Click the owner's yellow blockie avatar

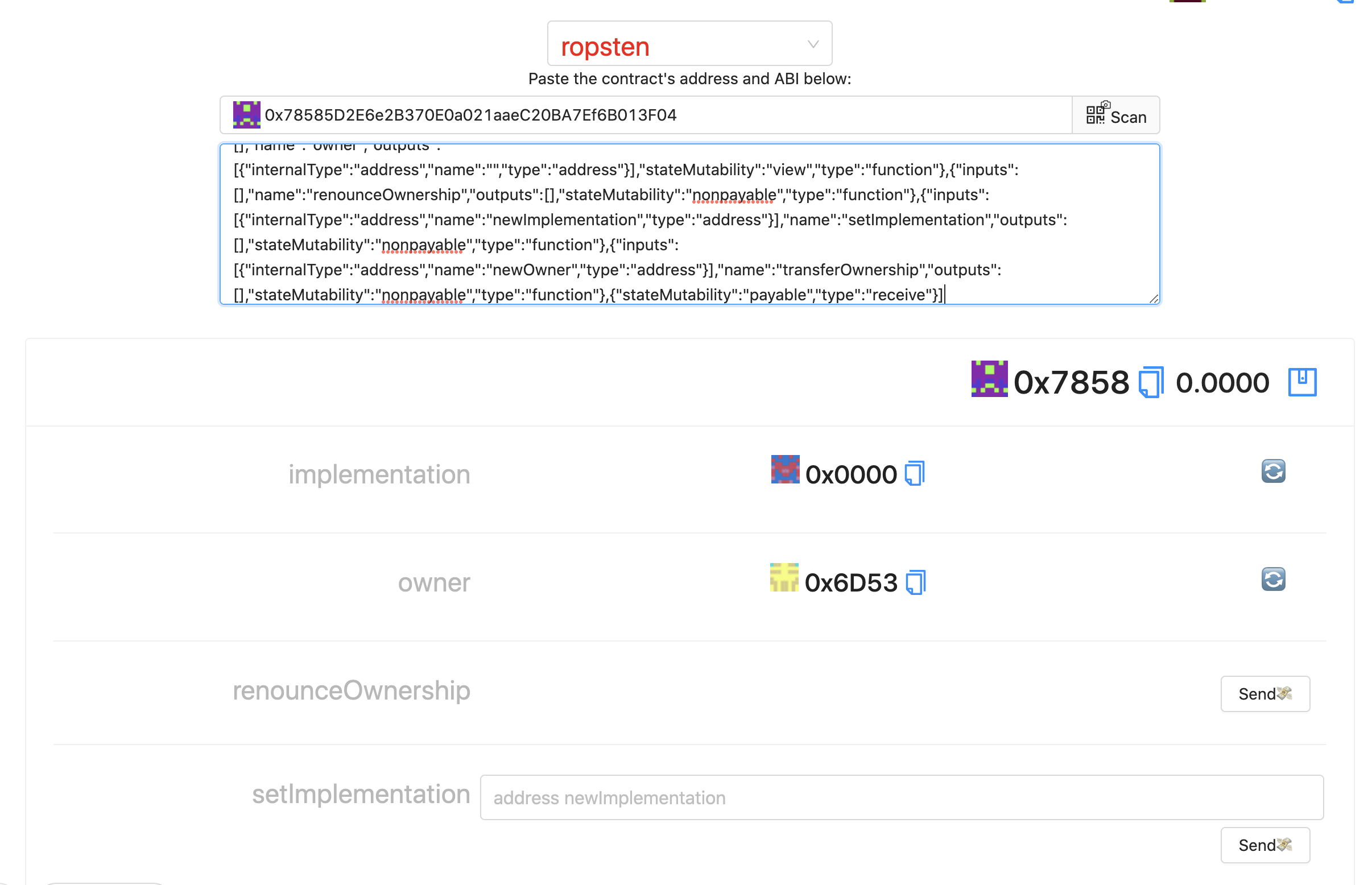[x=783, y=578]
